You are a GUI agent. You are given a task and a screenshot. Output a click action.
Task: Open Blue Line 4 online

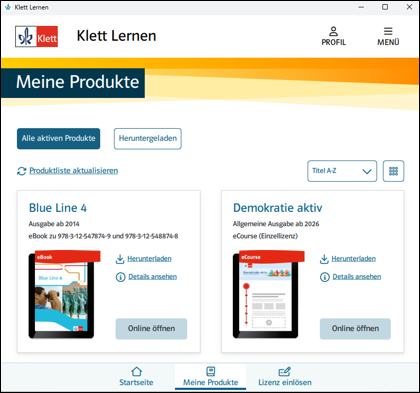(151, 329)
